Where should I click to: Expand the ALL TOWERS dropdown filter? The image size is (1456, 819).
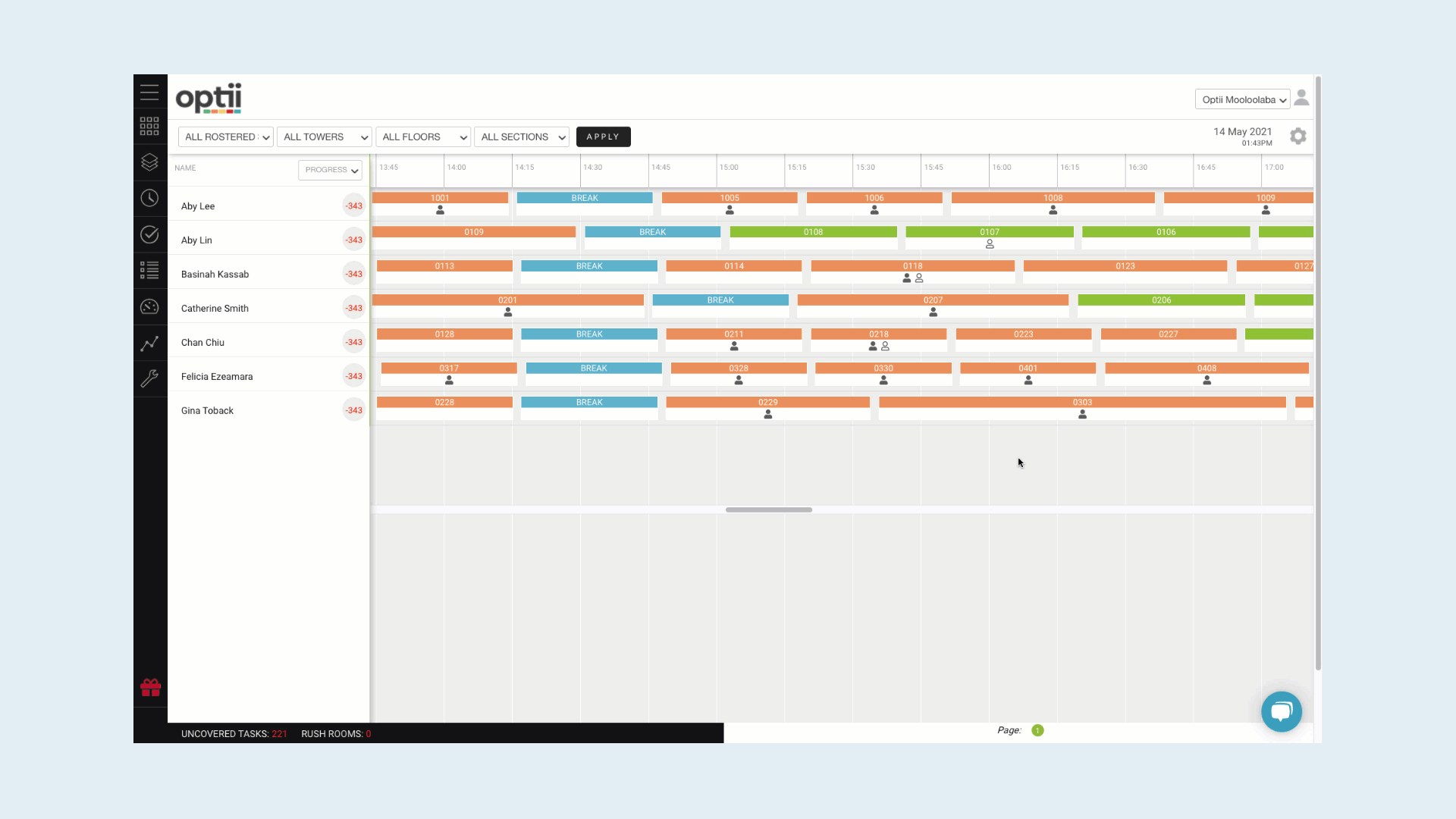coord(323,136)
